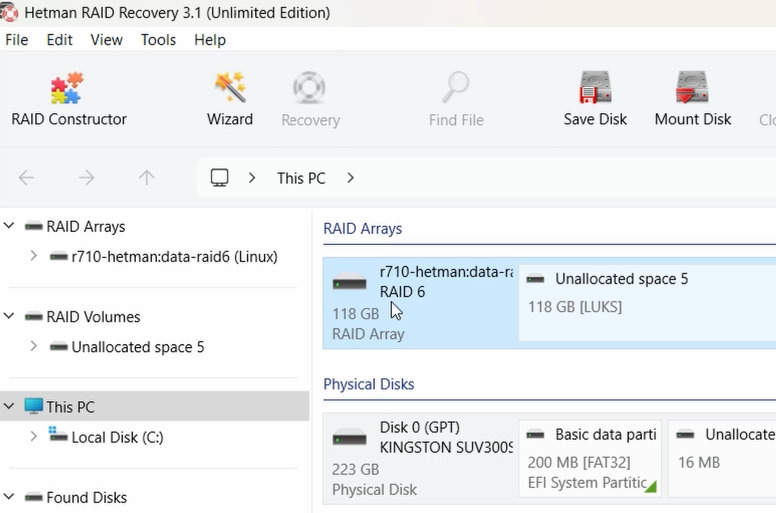Select the This PC tree row
The width and height of the screenshot is (776, 513).
coord(154,406)
